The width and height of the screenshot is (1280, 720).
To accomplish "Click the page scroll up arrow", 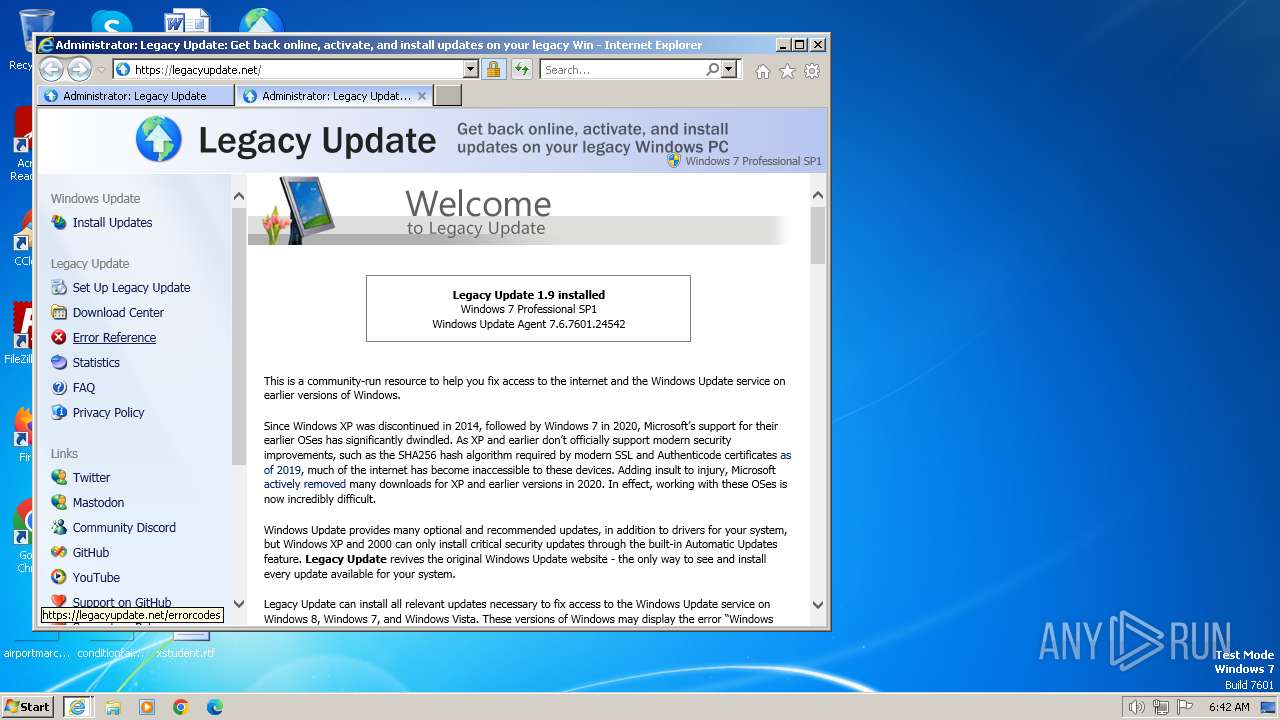I will 818,195.
